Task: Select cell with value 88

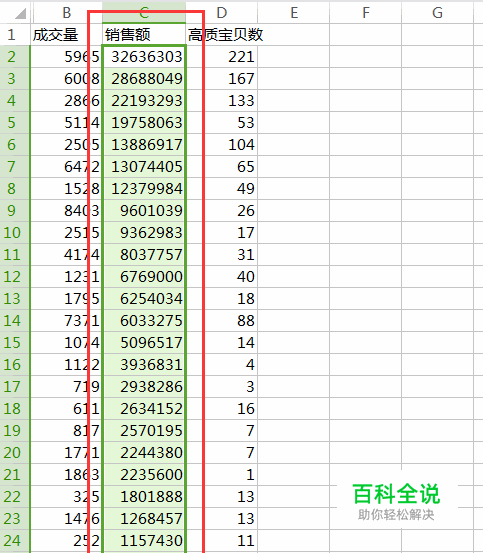Action: coord(222,321)
